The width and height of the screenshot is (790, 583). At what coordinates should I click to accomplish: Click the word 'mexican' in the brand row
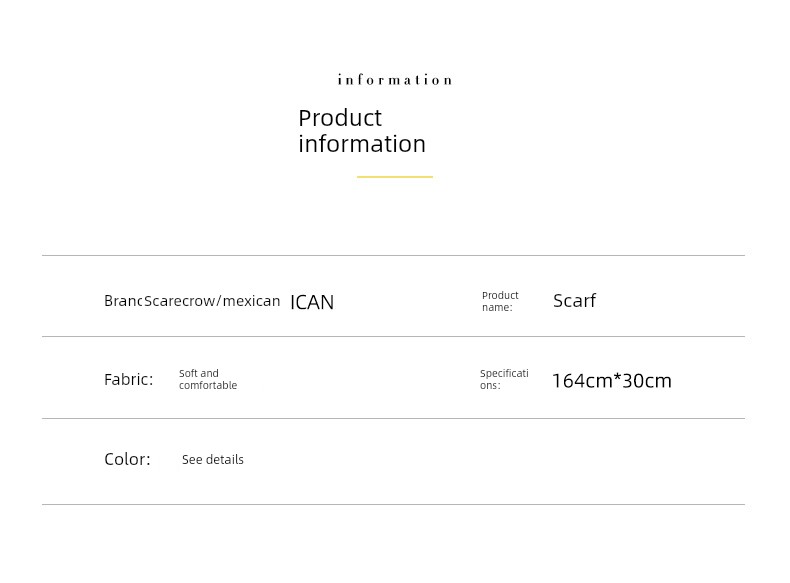pos(251,301)
